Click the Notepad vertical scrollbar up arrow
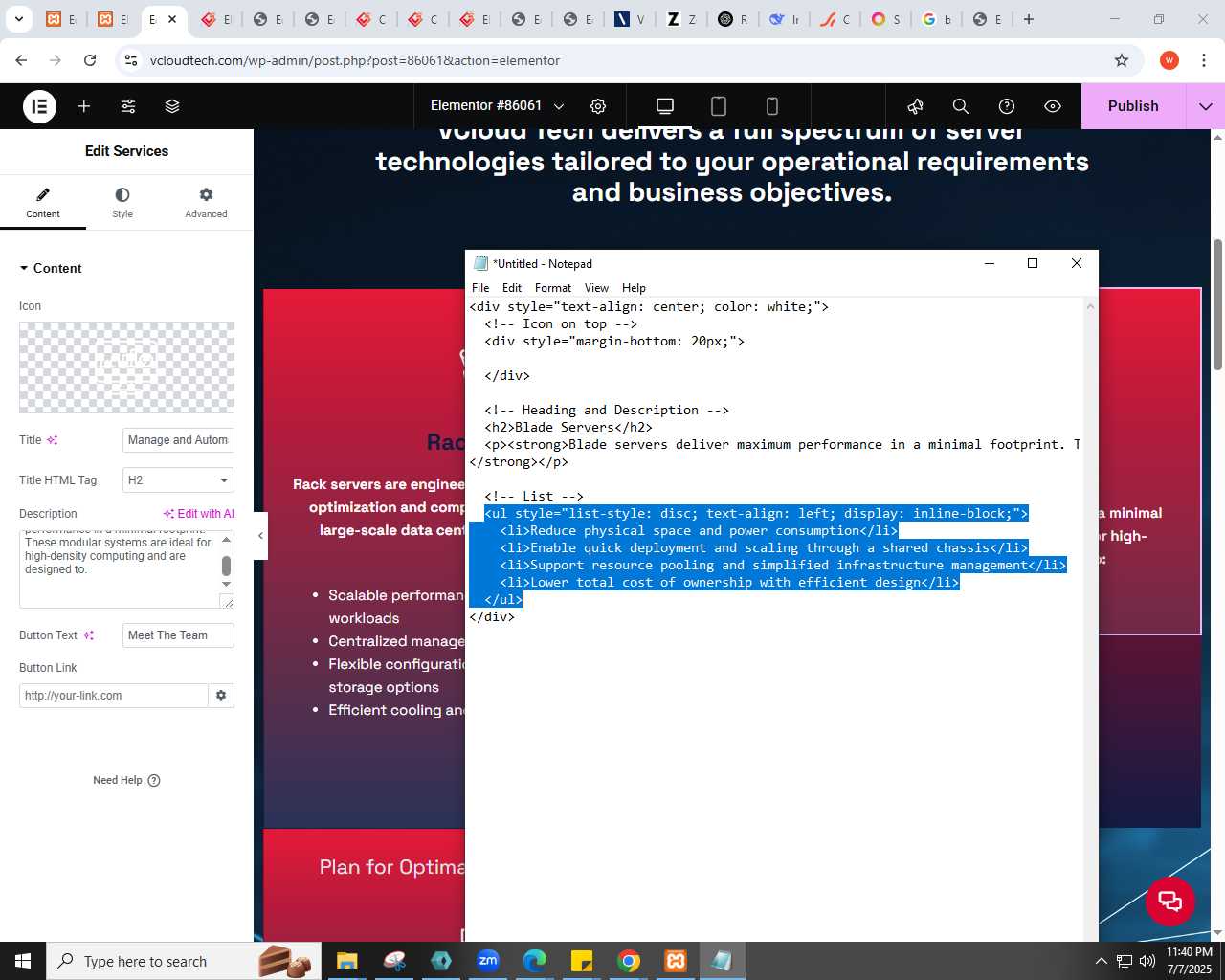1225x980 pixels. (1090, 306)
